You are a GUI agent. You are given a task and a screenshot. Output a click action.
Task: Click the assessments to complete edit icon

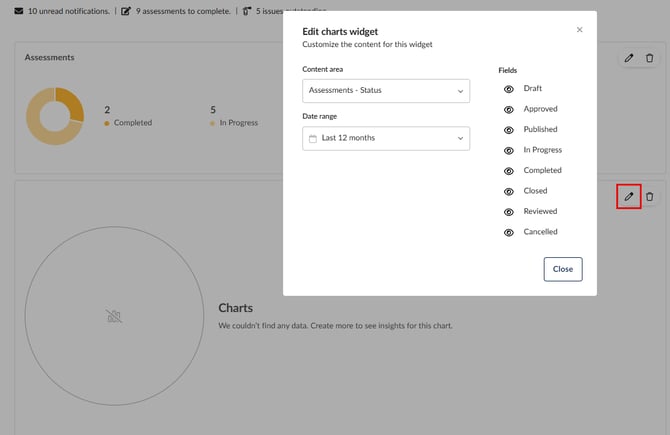pos(126,11)
